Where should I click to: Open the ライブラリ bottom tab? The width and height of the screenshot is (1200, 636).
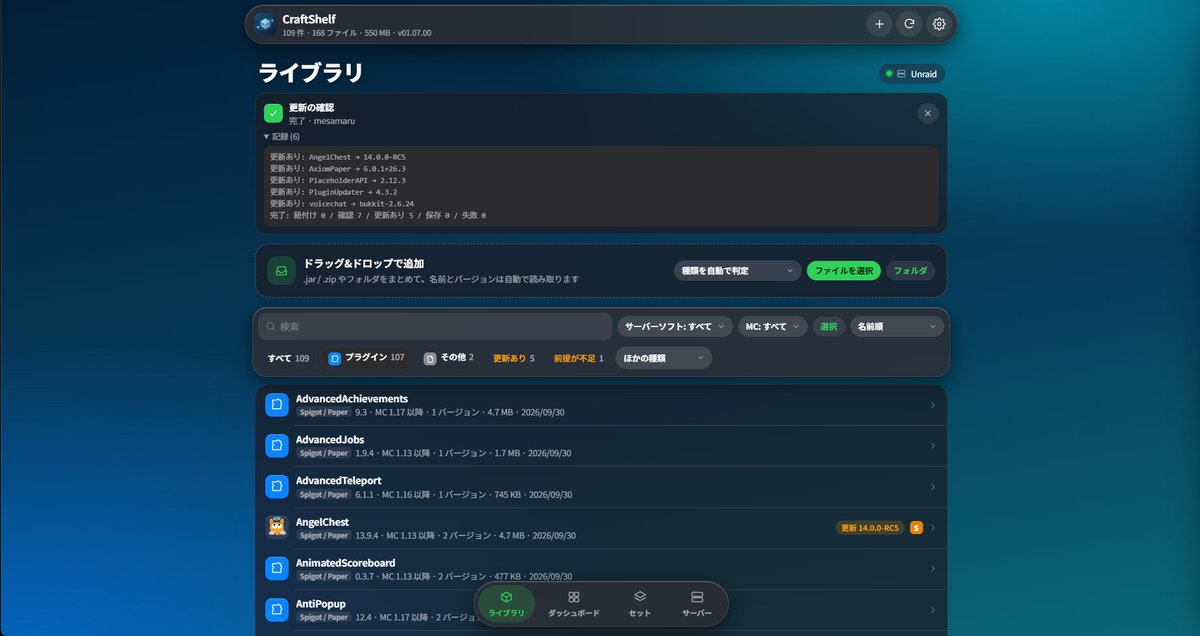click(x=506, y=603)
